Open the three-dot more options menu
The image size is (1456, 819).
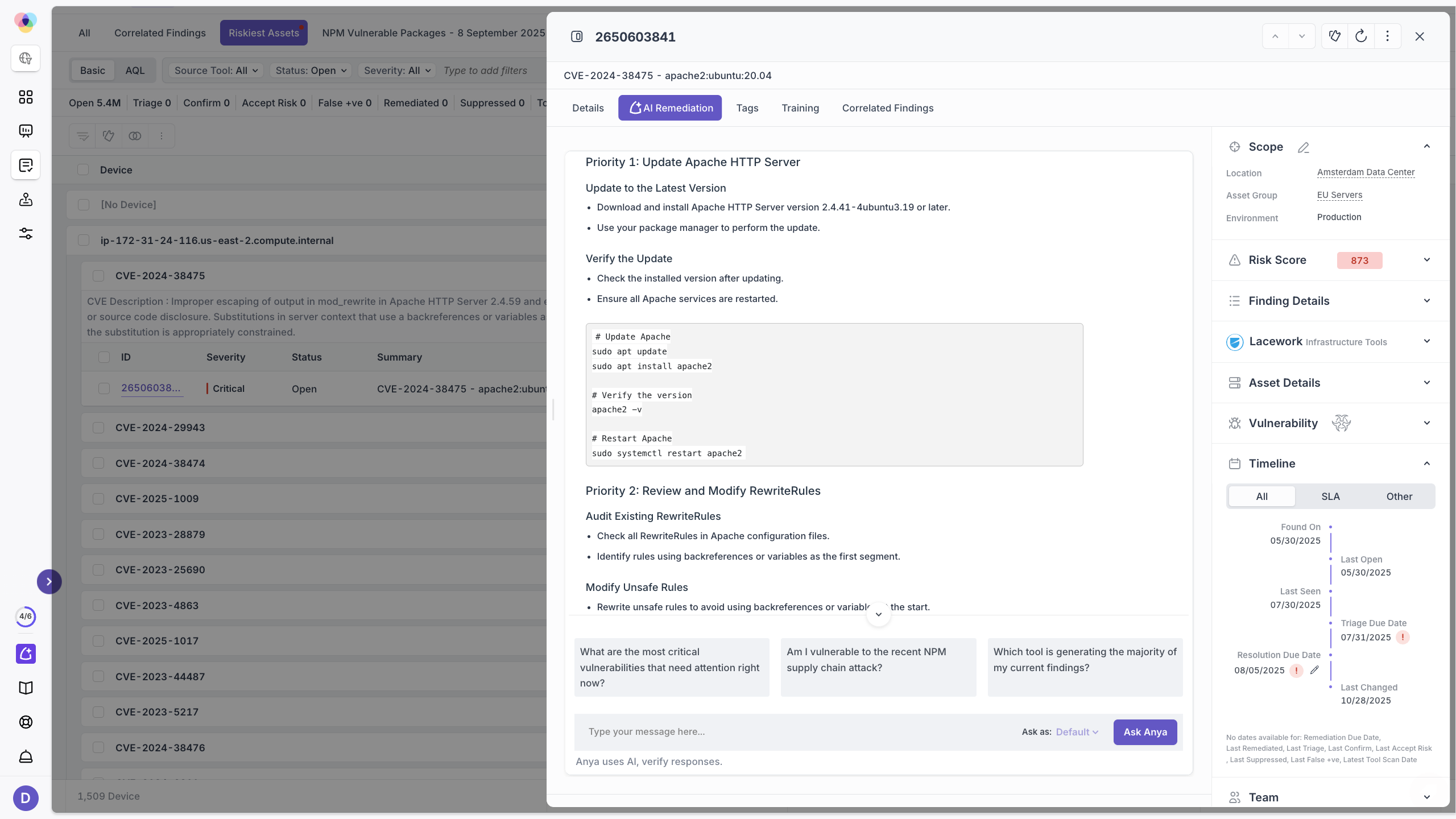(x=1387, y=36)
